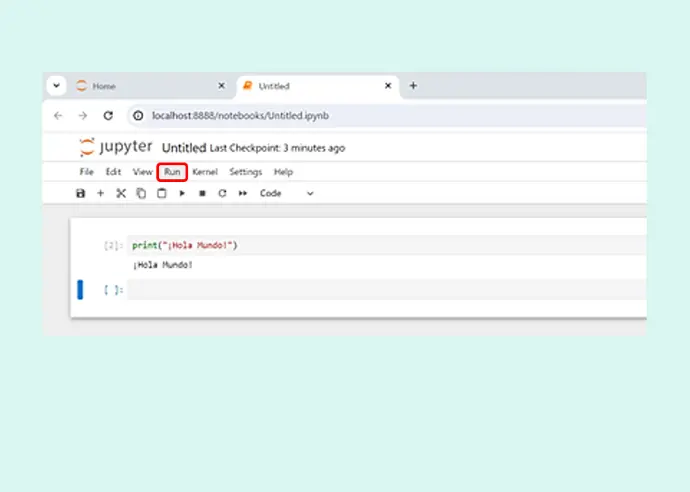Click the Last Checkpoint text
Viewport: 690px width, 492px height.
coord(277,148)
